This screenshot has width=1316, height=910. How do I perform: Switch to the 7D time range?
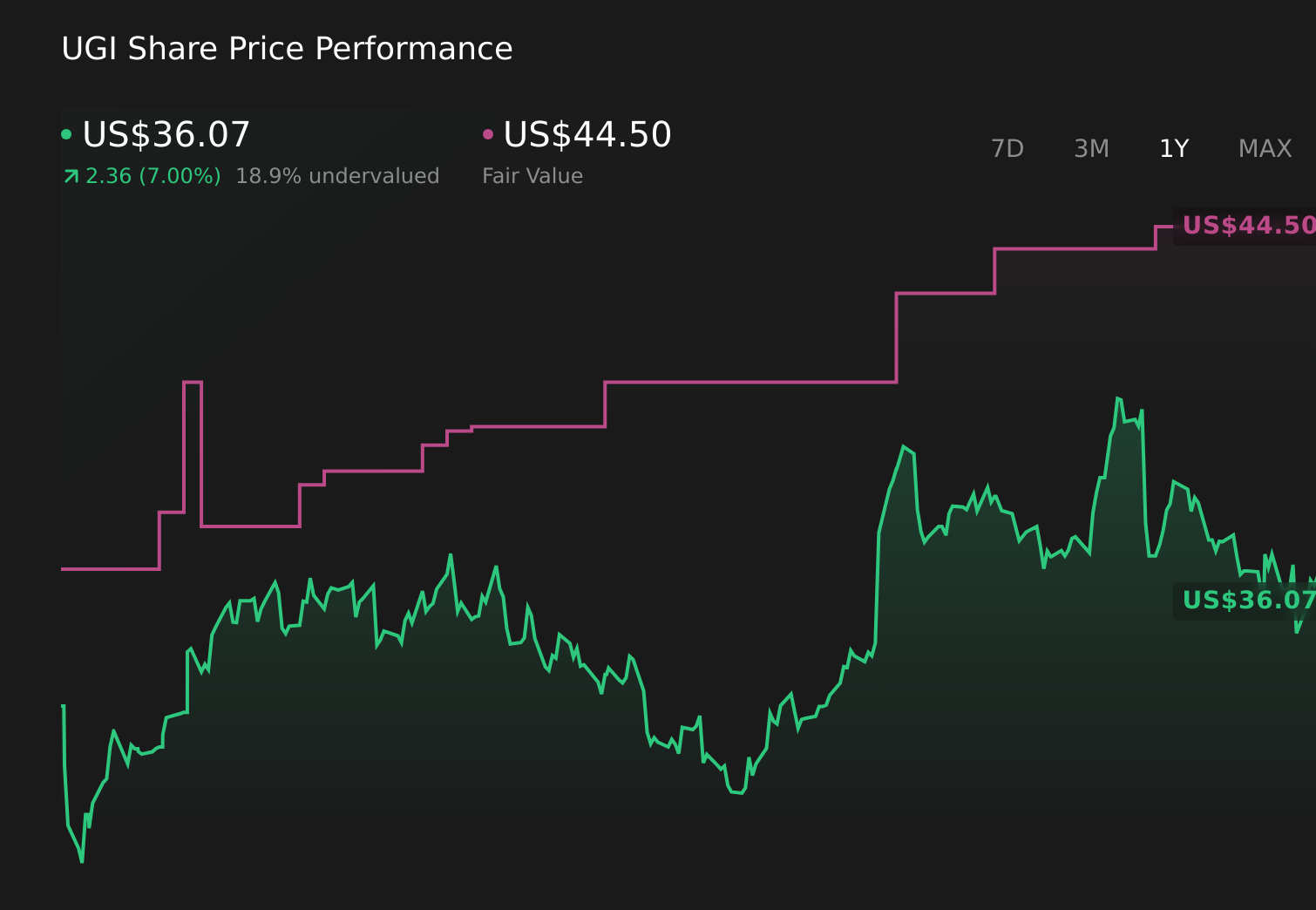(1007, 148)
